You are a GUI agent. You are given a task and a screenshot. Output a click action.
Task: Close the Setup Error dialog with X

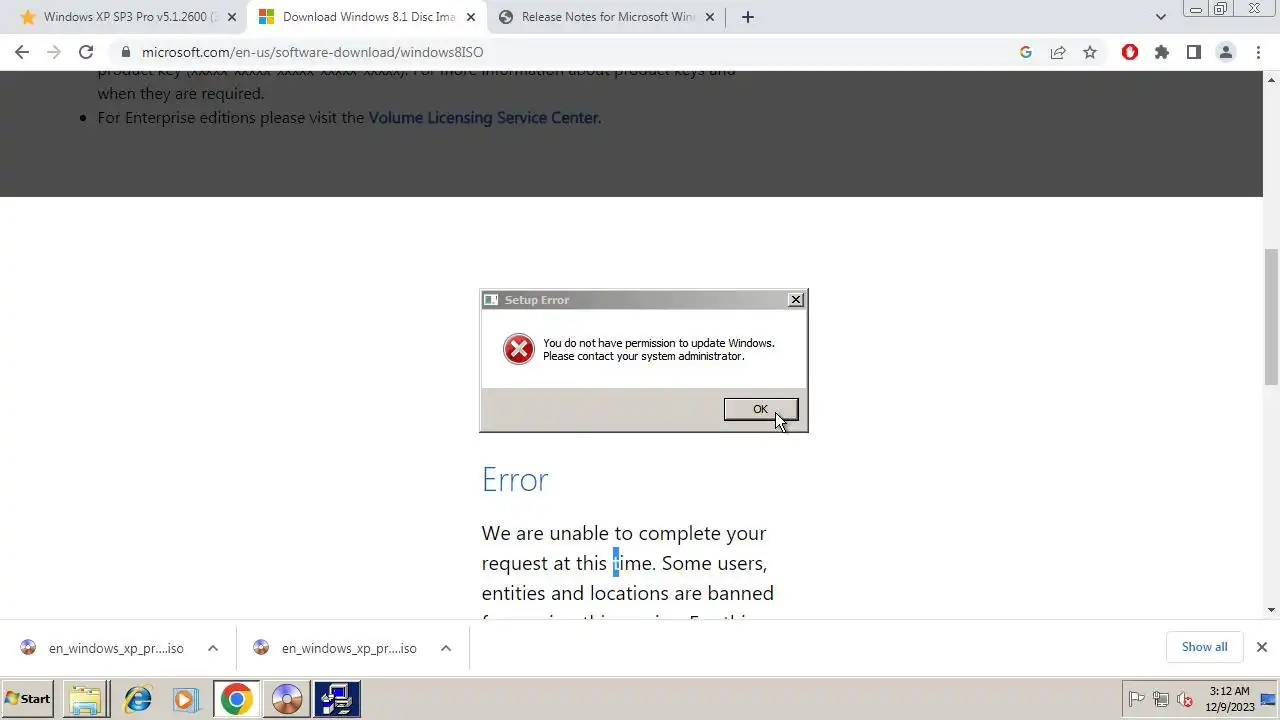coord(796,300)
